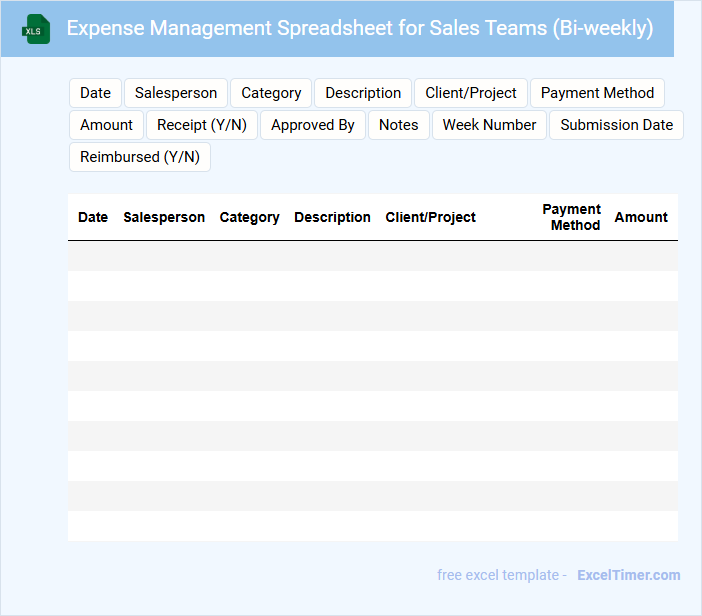The height and width of the screenshot is (616, 702).
Task: Open the ExcelTimer.com link
Action: (x=628, y=575)
